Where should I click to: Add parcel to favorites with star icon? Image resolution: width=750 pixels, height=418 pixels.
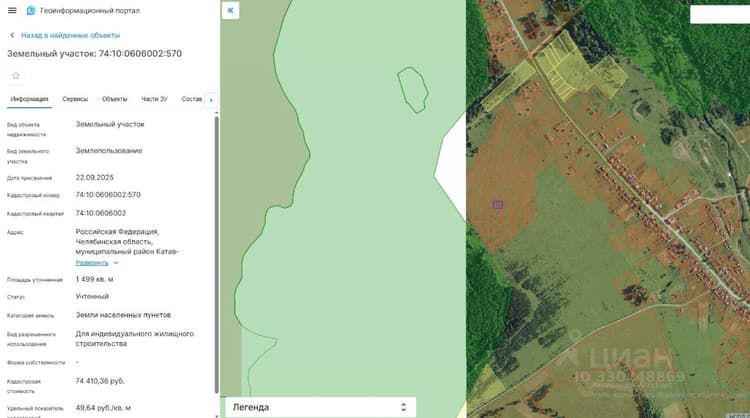tap(16, 76)
